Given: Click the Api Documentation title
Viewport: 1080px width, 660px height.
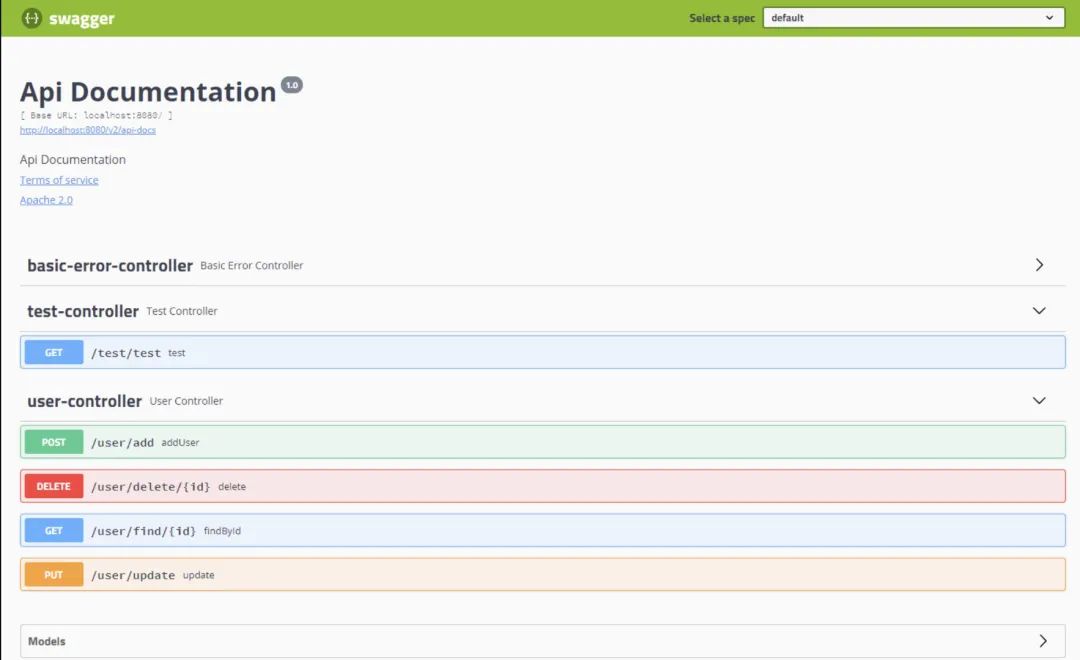Looking at the screenshot, I should click(148, 92).
